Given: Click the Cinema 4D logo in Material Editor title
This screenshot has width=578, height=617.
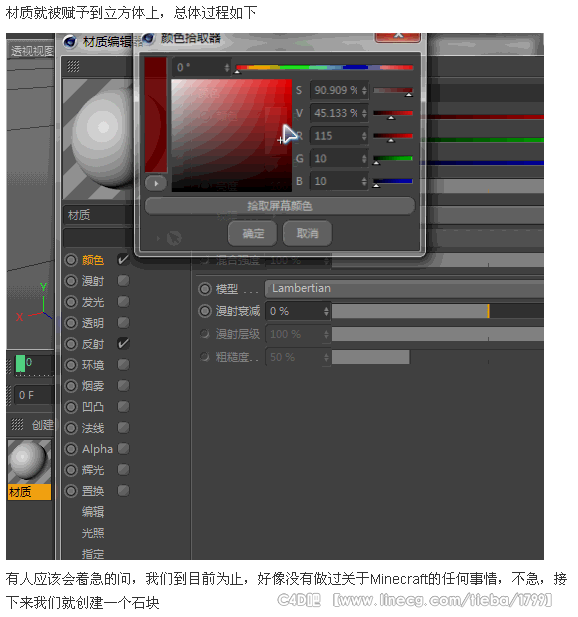Looking at the screenshot, I should pos(70,42).
